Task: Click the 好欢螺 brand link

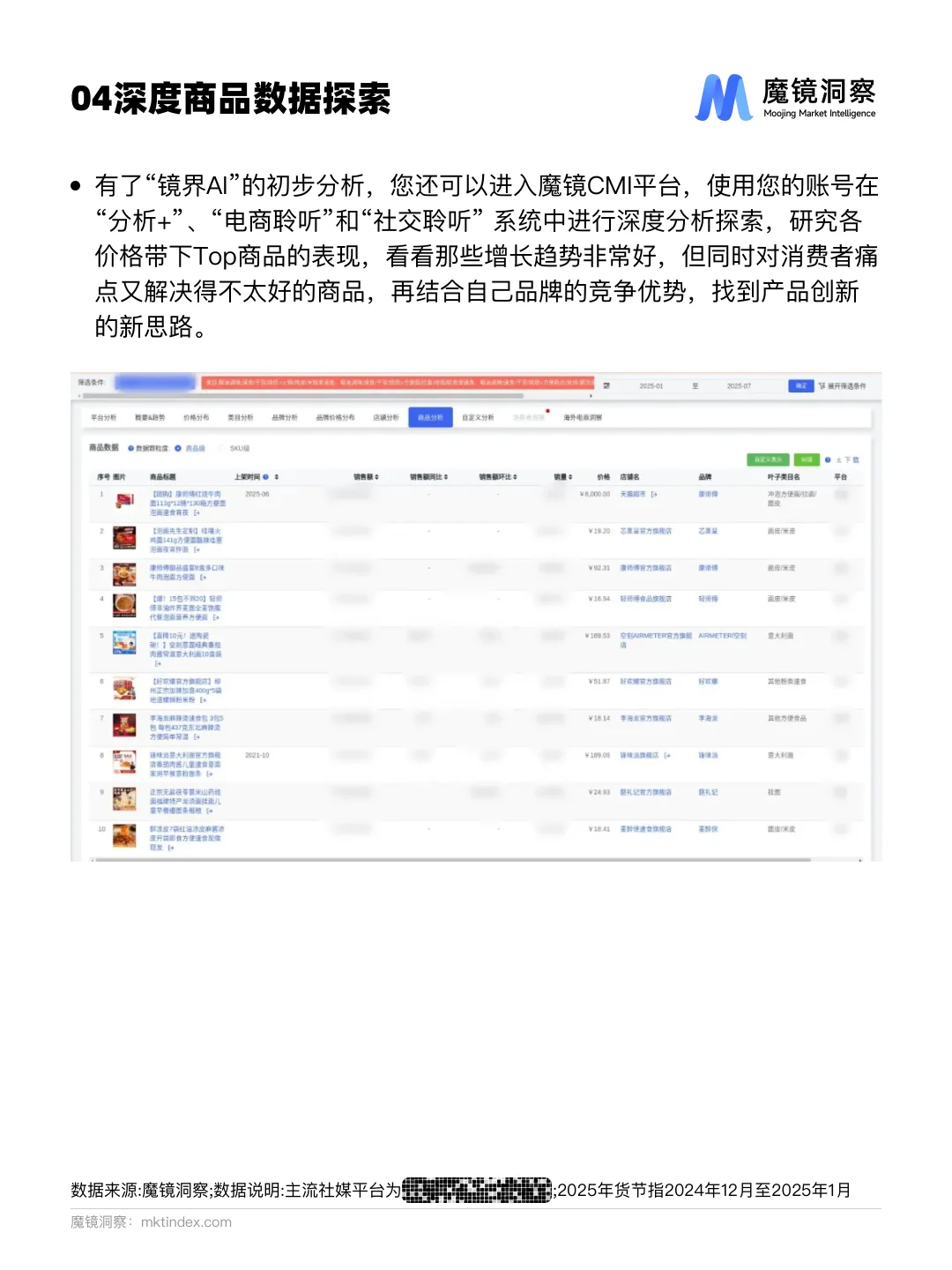Action: pos(708,682)
